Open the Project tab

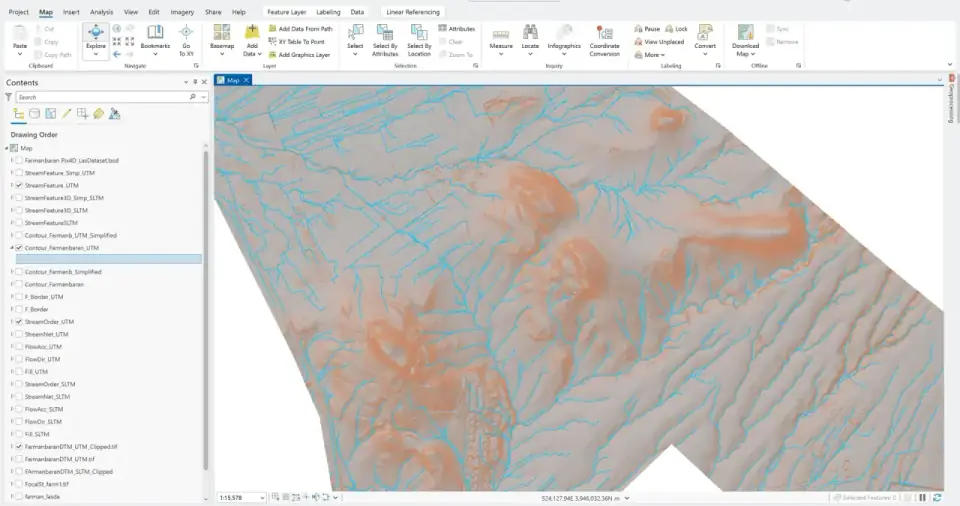pyautogui.click(x=18, y=12)
